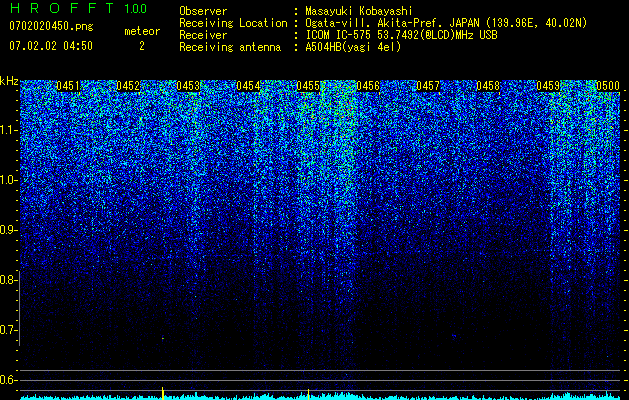
Task: Click the Observer field label
Action: click(x=203, y=12)
